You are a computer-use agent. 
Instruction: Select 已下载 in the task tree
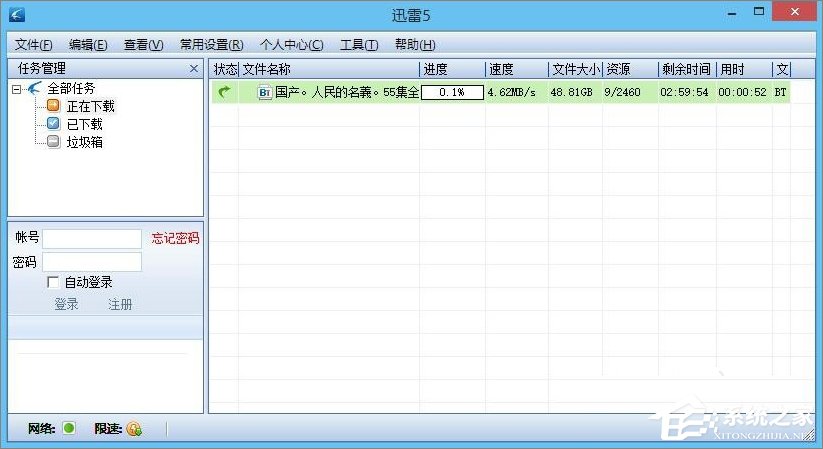(x=85, y=124)
